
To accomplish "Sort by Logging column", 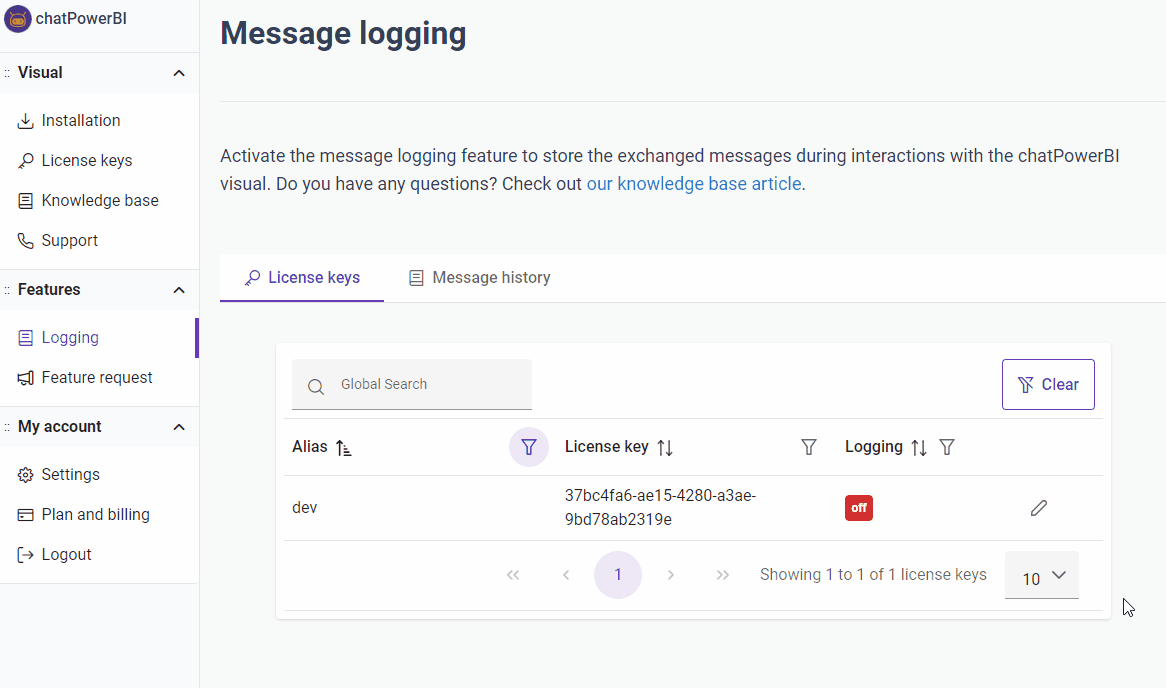I will click(x=919, y=448).
